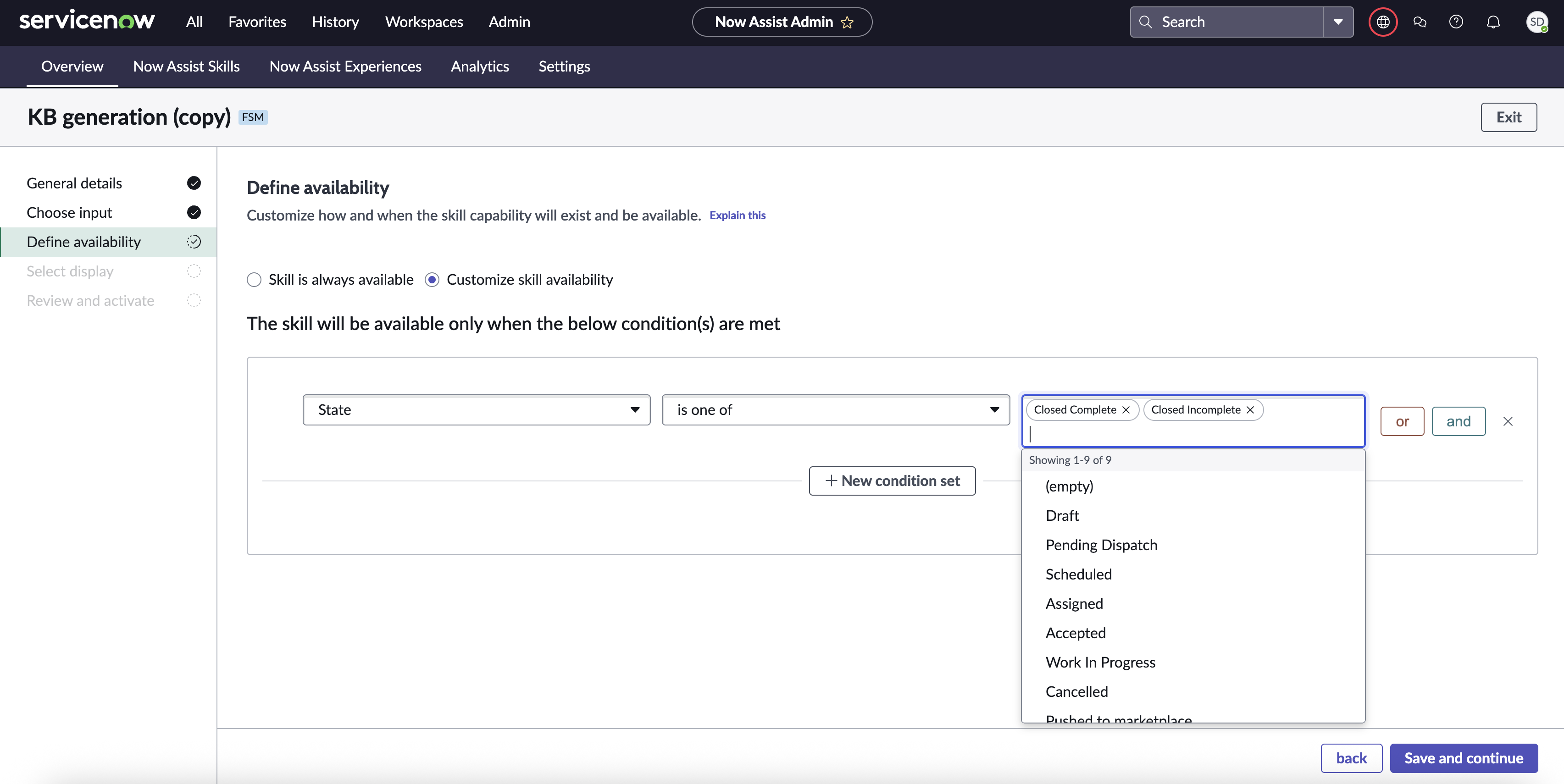Switch to the Settings tab
Image resolution: width=1564 pixels, height=784 pixels.
(564, 66)
